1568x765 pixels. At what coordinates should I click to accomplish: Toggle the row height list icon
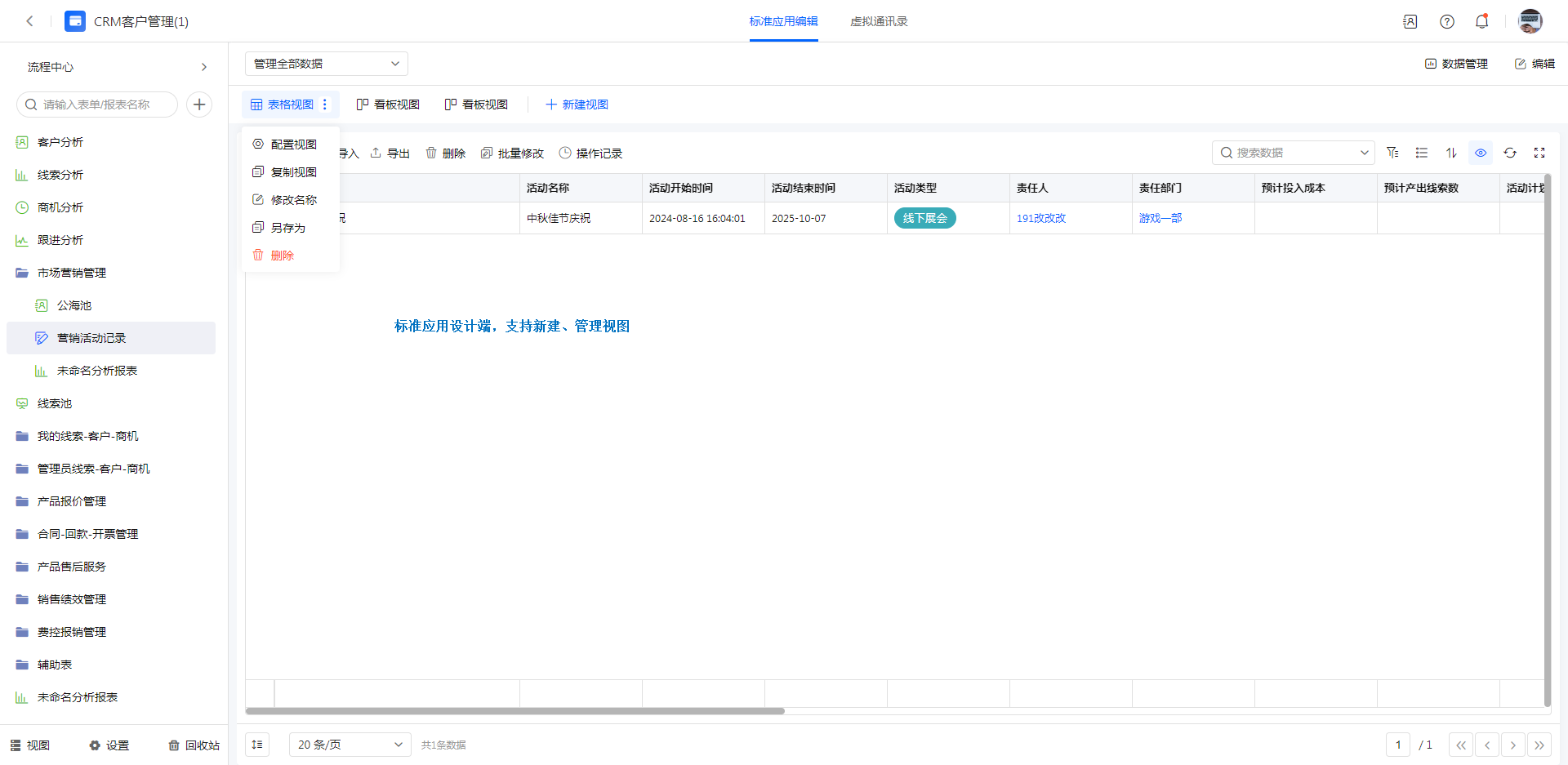1422,153
